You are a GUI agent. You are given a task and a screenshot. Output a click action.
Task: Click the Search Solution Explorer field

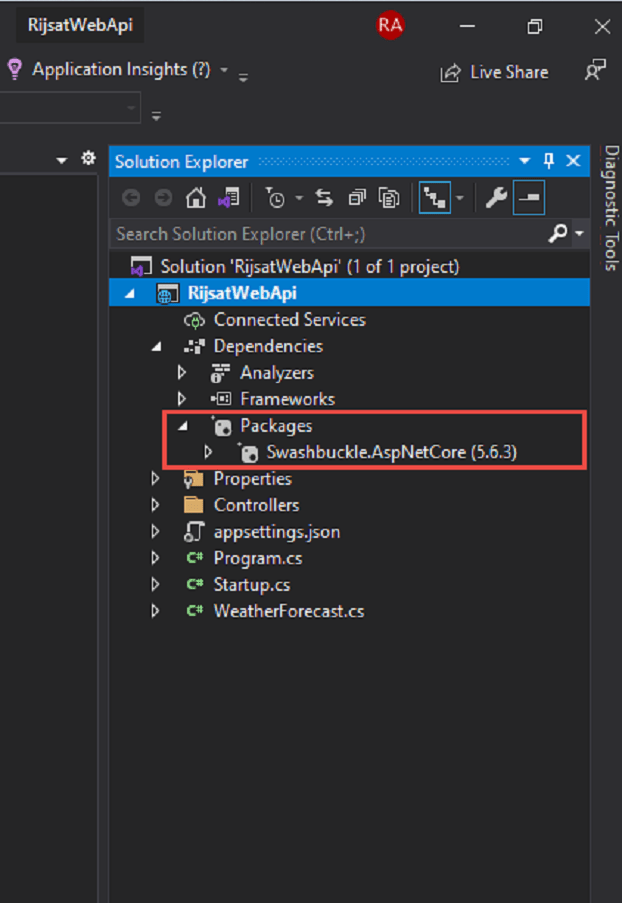click(328, 233)
